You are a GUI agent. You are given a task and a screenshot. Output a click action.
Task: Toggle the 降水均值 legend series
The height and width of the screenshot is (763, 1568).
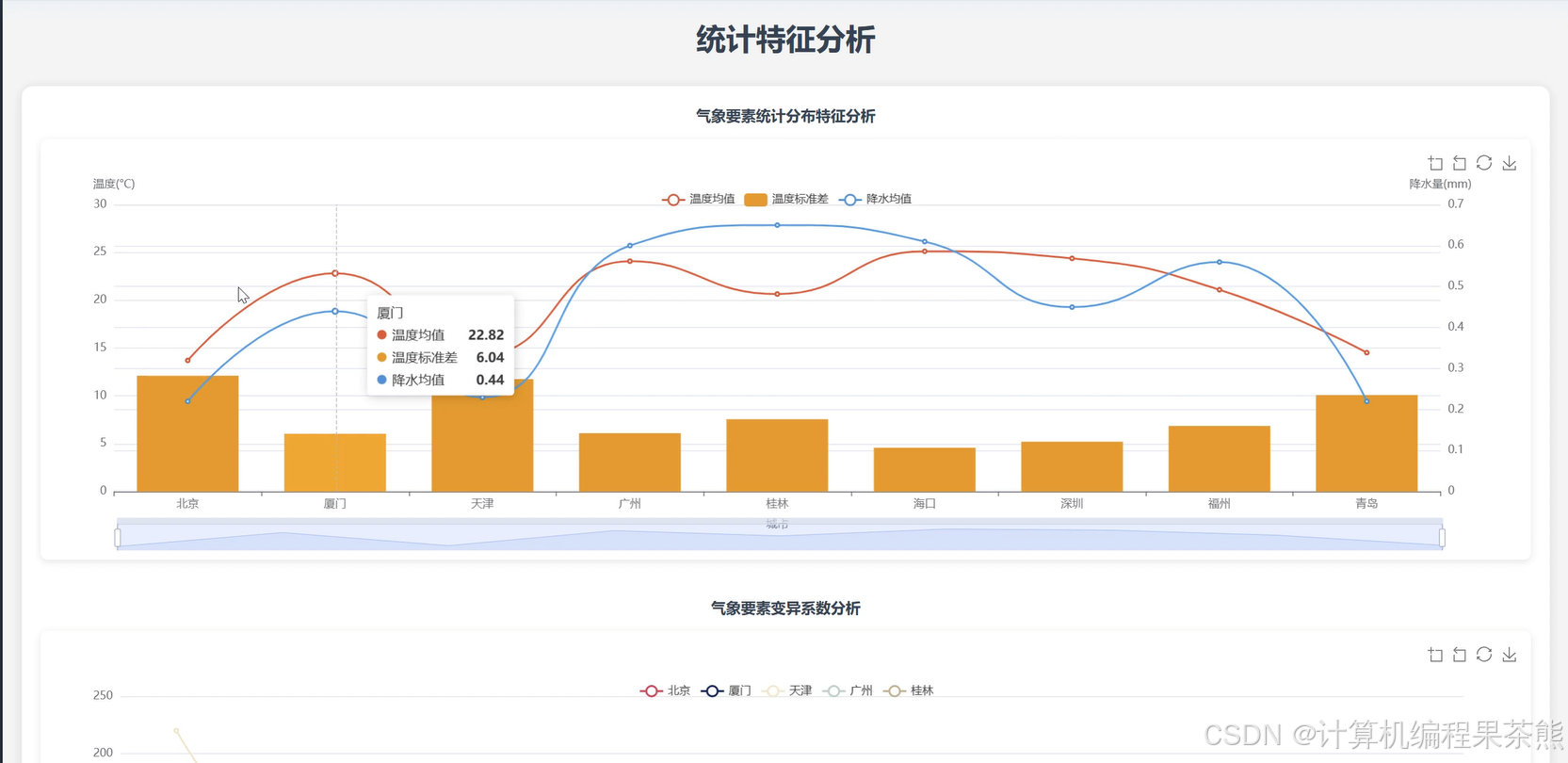(x=875, y=199)
